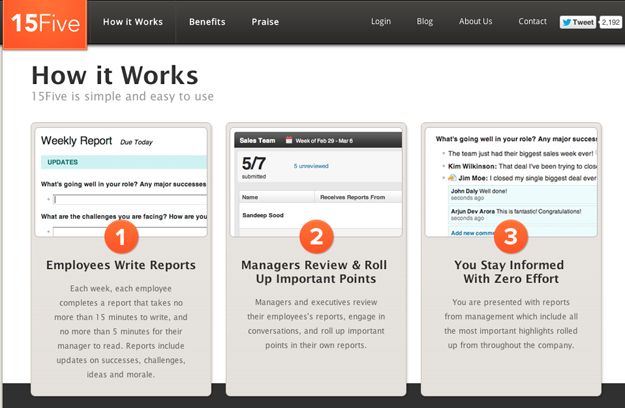
Task: Click the Name column header
Action: tap(277, 197)
